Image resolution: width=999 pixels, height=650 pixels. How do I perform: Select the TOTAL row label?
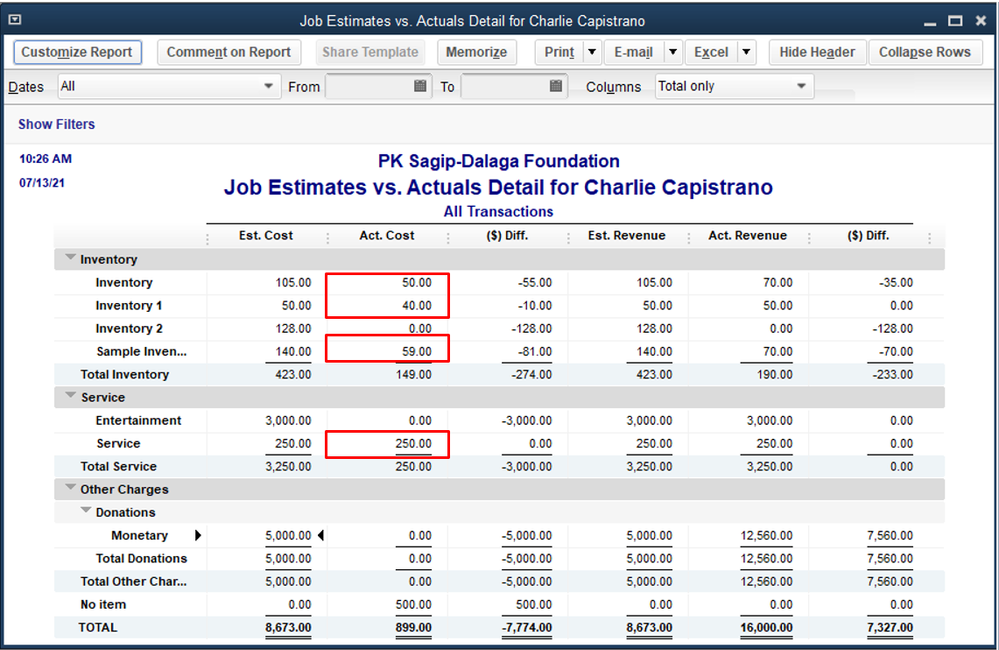(97, 627)
